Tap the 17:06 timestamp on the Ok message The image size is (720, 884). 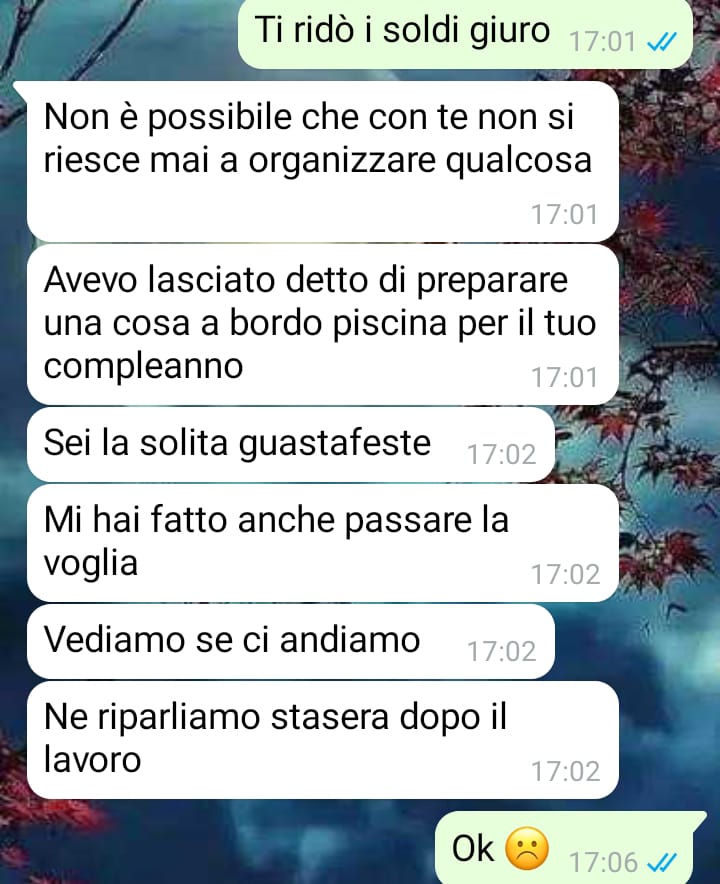click(x=603, y=863)
